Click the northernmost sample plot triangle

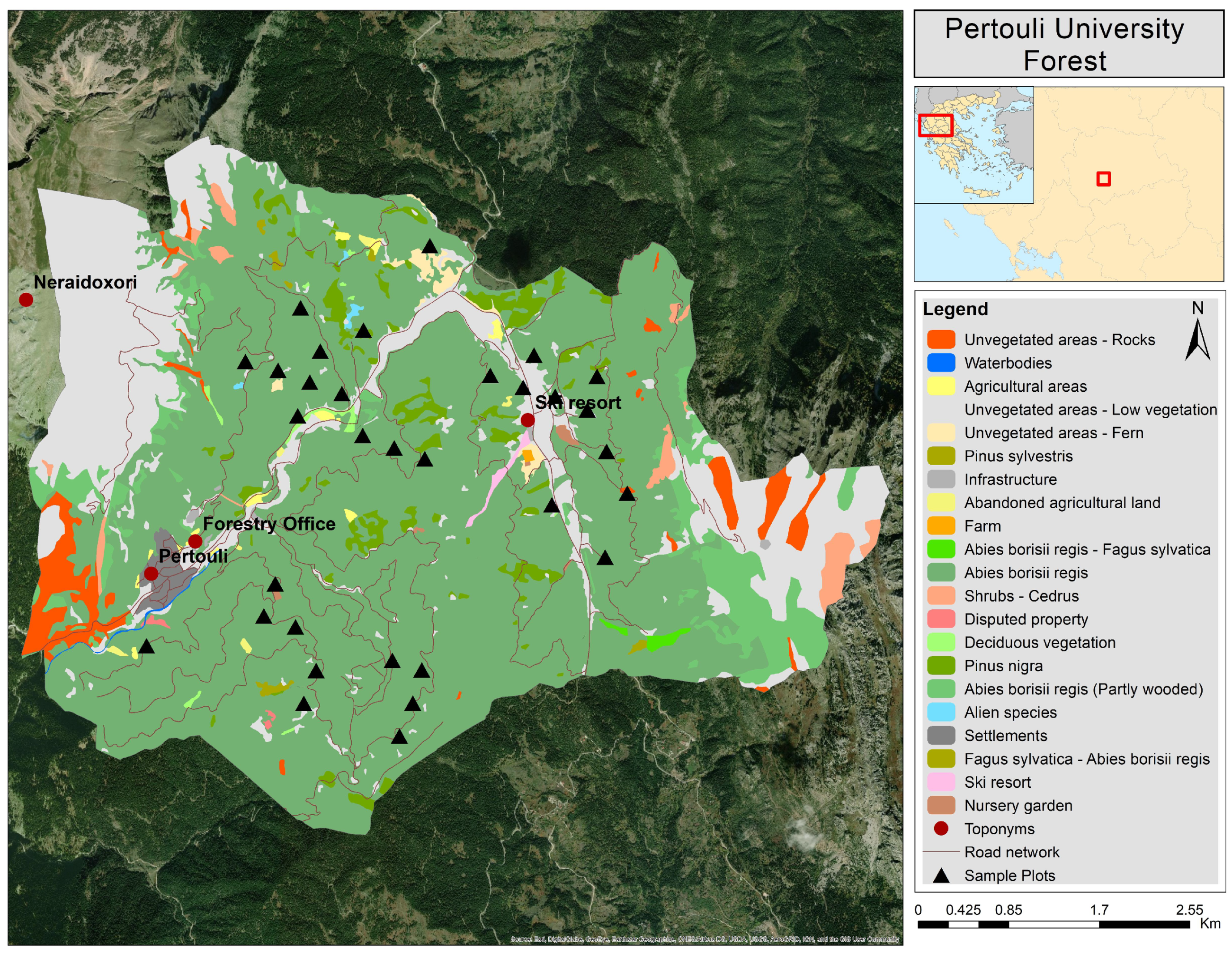430,247
